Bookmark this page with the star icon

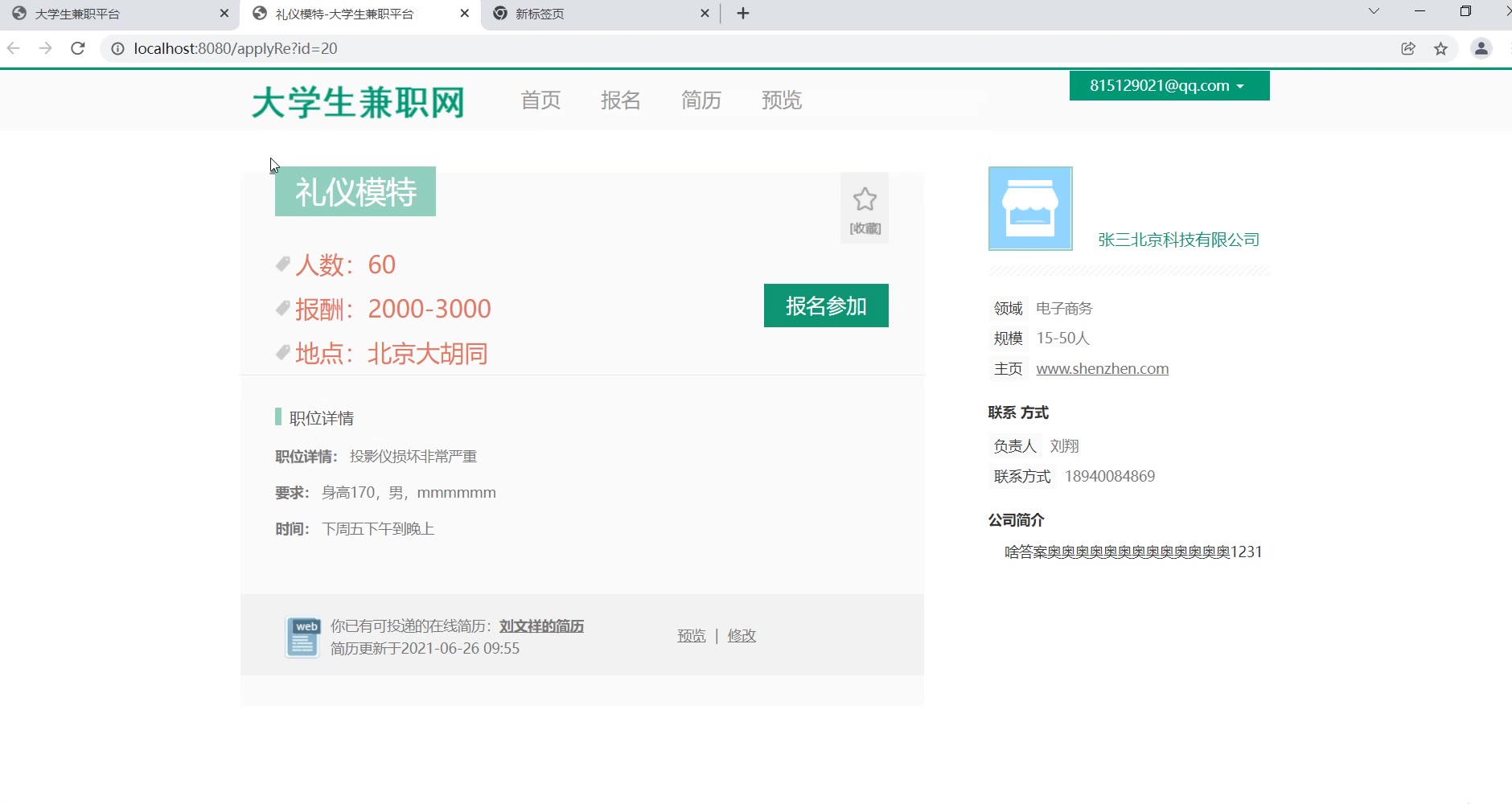(1440, 49)
